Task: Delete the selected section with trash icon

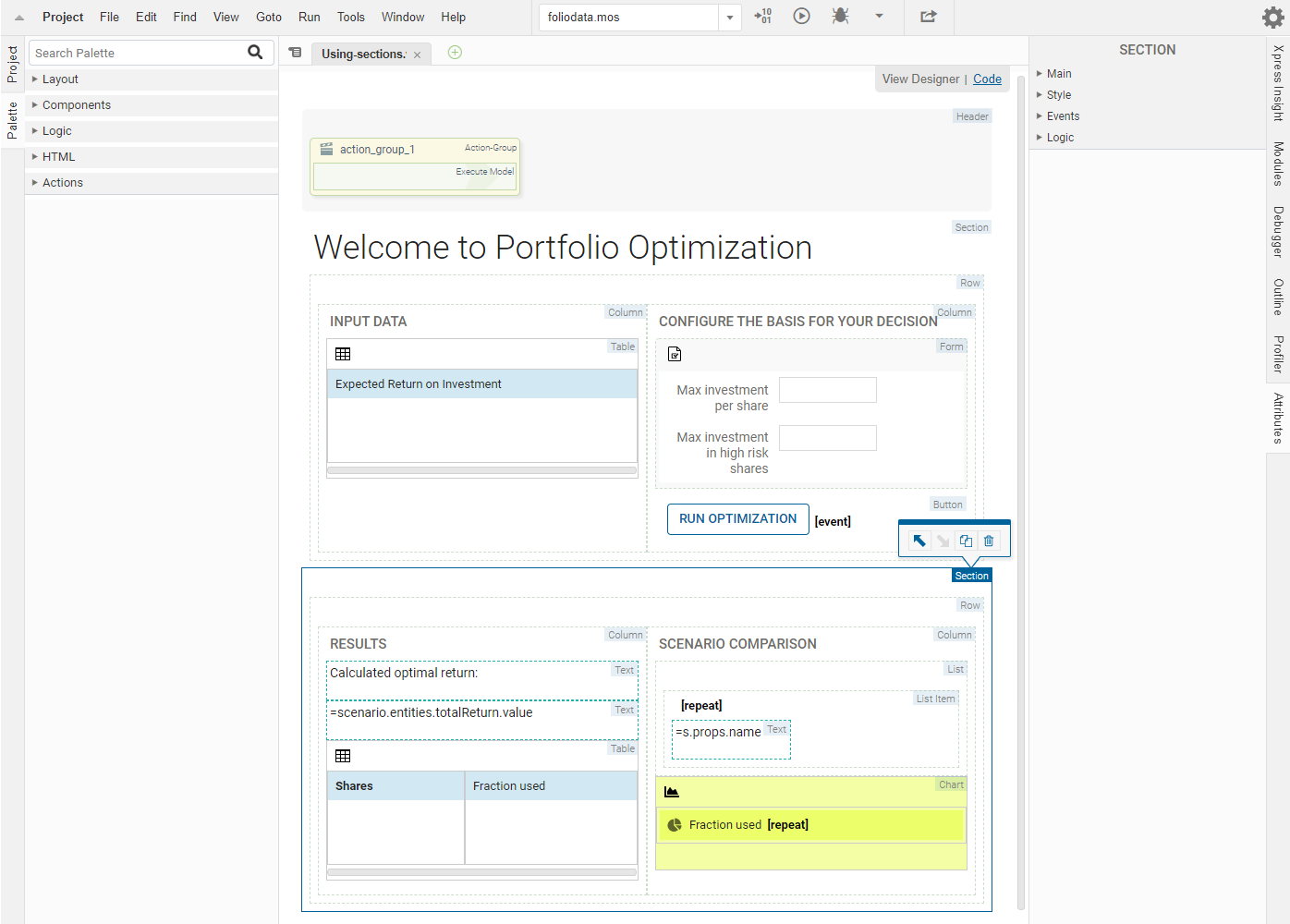Action: pyautogui.click(x=989, y=541)
